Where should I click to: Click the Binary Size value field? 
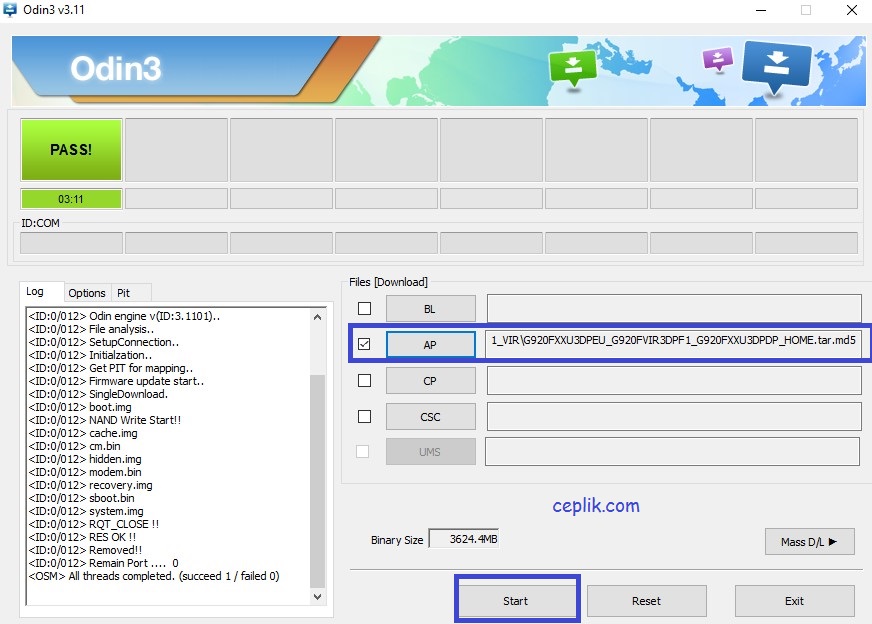pos(464,539)
